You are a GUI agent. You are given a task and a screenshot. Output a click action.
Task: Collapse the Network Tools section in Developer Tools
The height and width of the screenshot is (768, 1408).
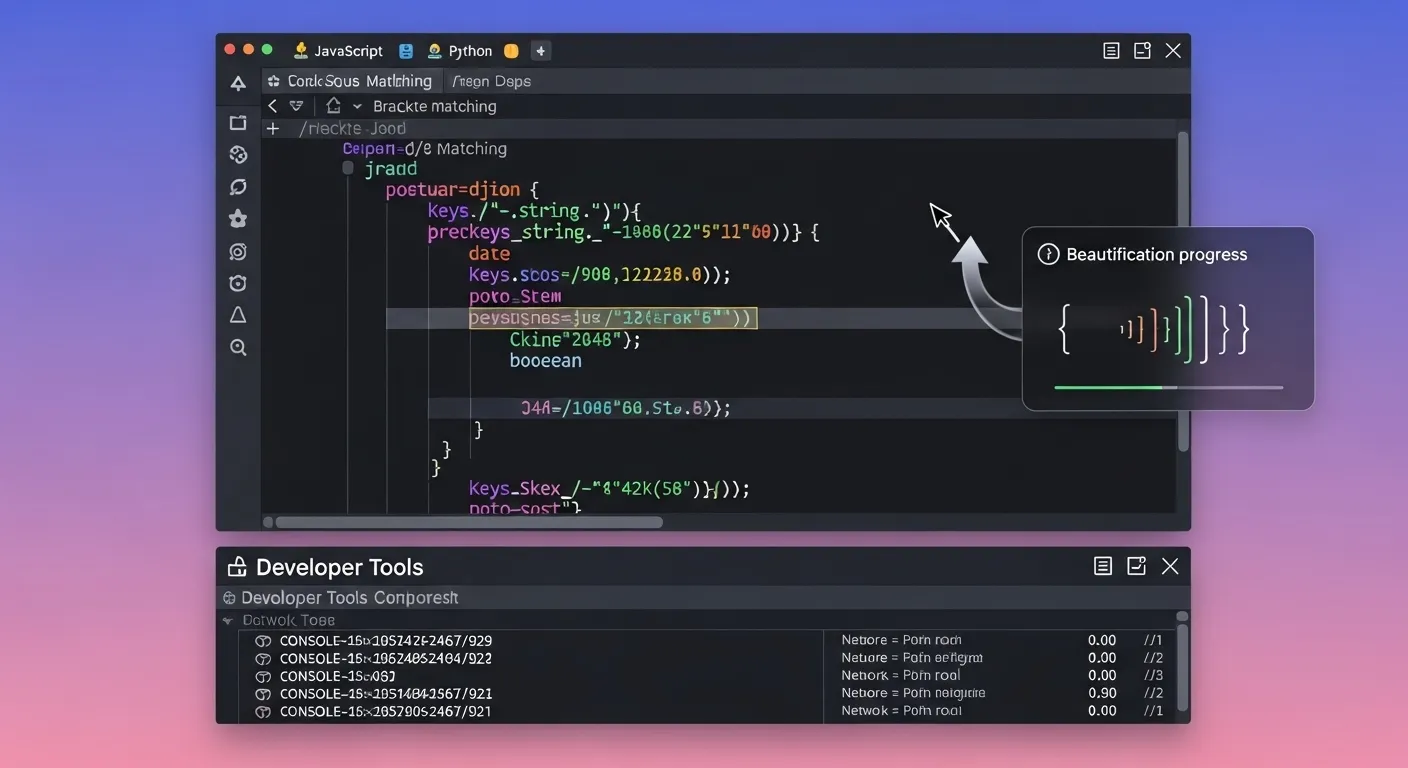(229, 620)
